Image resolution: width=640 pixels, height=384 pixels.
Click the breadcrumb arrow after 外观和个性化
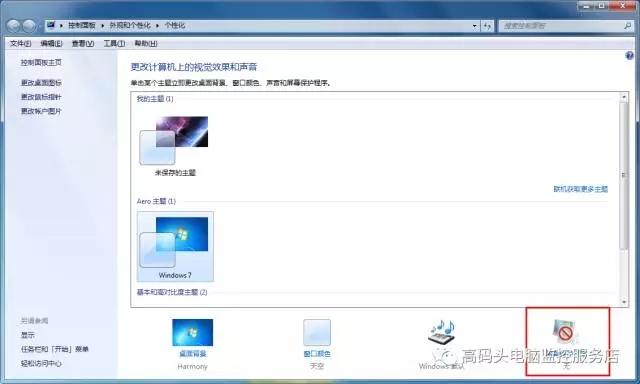tap(157, 26)
